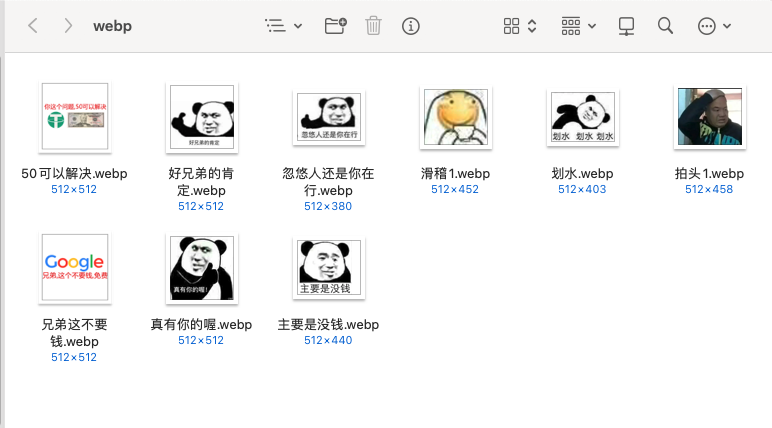Open Get Info using the circled i icon
This screenshot has width=772, height=428.
click(x=410, y=26)
